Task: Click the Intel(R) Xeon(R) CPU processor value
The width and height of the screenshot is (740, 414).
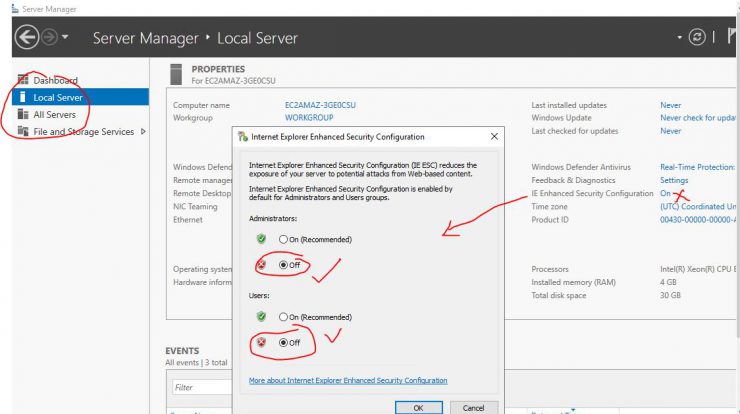Action: point(698,269)
